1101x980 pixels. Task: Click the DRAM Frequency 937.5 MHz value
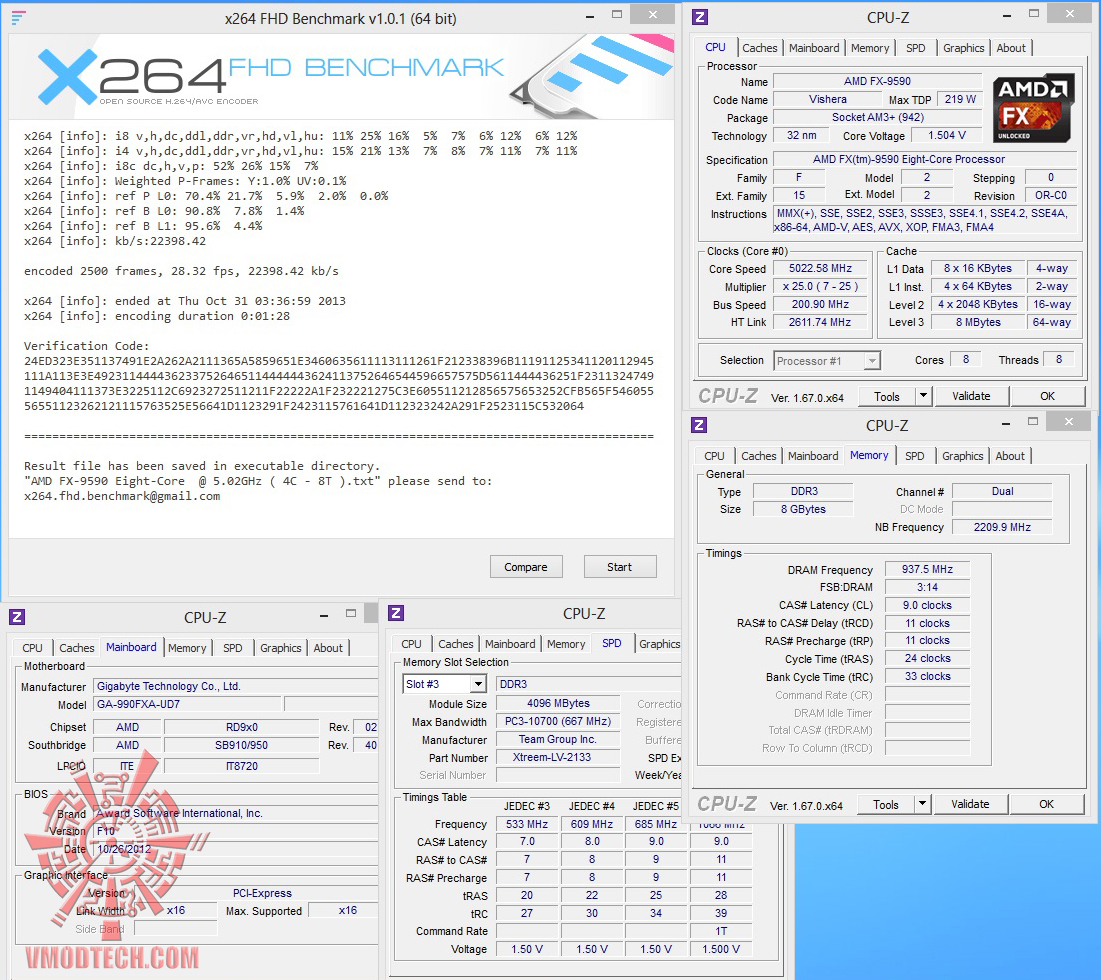point(928,569)
